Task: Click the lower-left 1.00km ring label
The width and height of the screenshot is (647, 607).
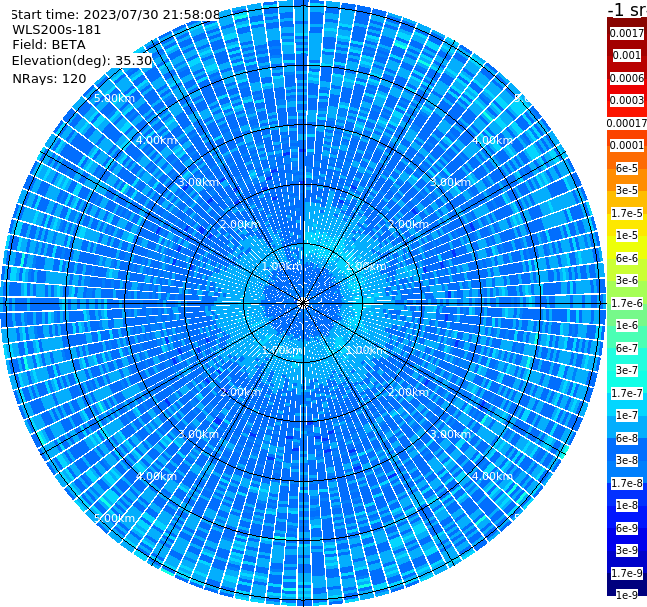Action: 283,350
